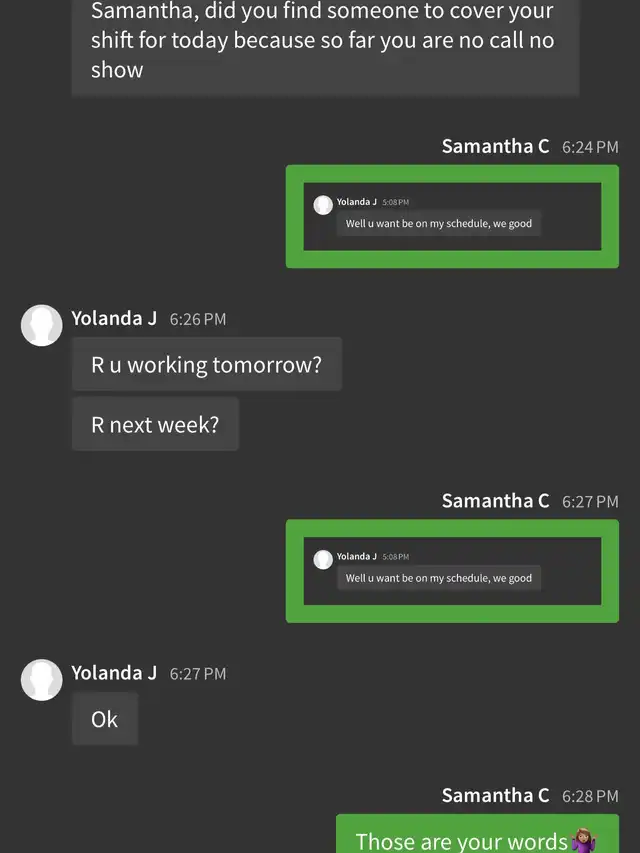Tap the 6:26 PM timestamp
The width and height of the screenshot is (640, 853).
coord(198,320)
